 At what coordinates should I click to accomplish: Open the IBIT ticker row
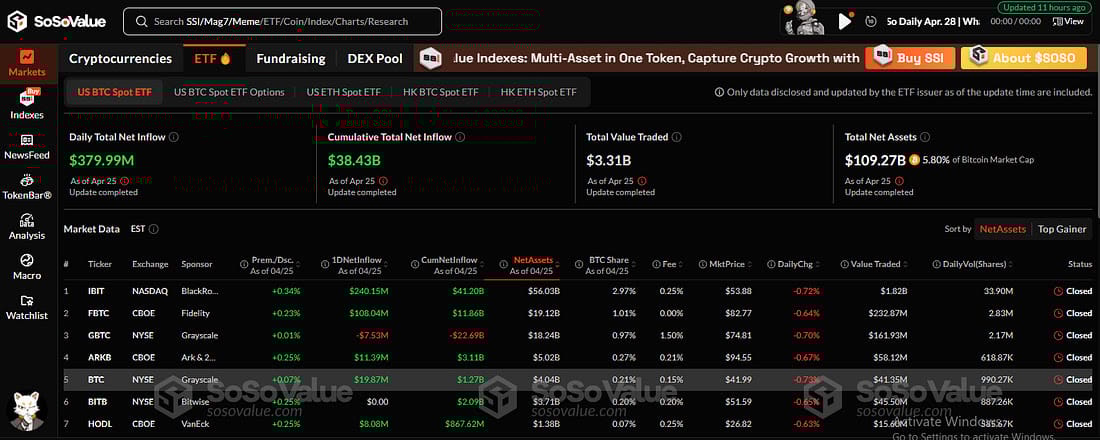pos(578,291)
